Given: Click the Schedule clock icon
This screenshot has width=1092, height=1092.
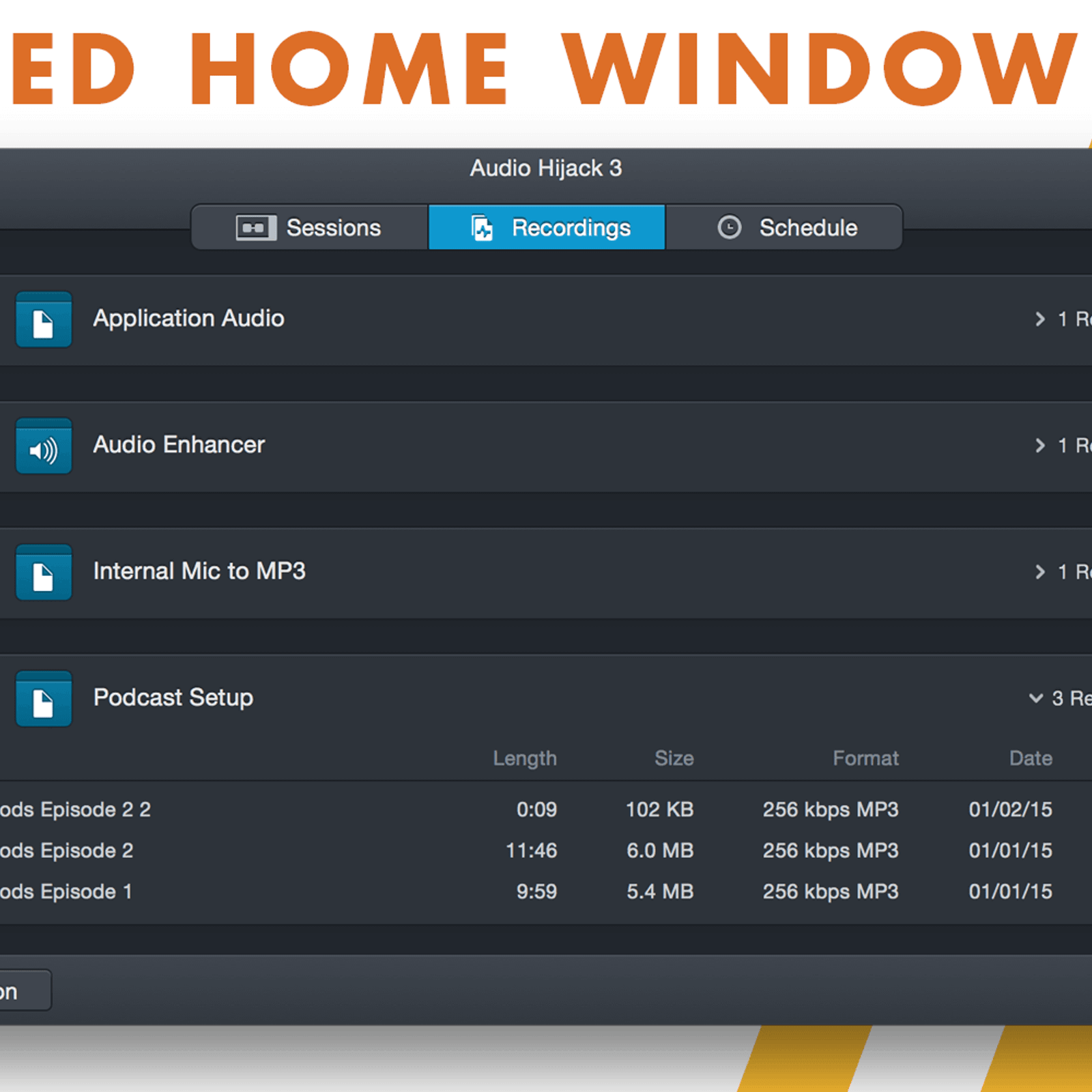Looking at the screenshot, I should (729, 227).
